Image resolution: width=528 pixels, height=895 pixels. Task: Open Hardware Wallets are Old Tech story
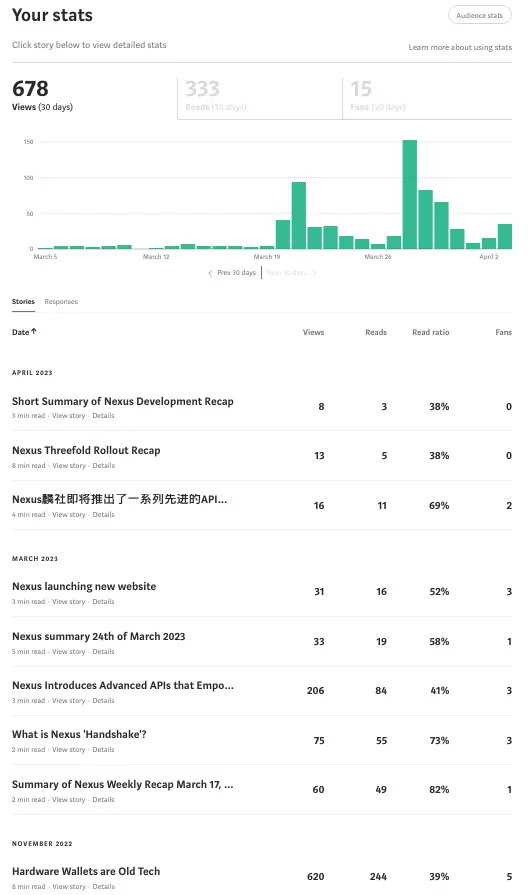click(86, 872)
